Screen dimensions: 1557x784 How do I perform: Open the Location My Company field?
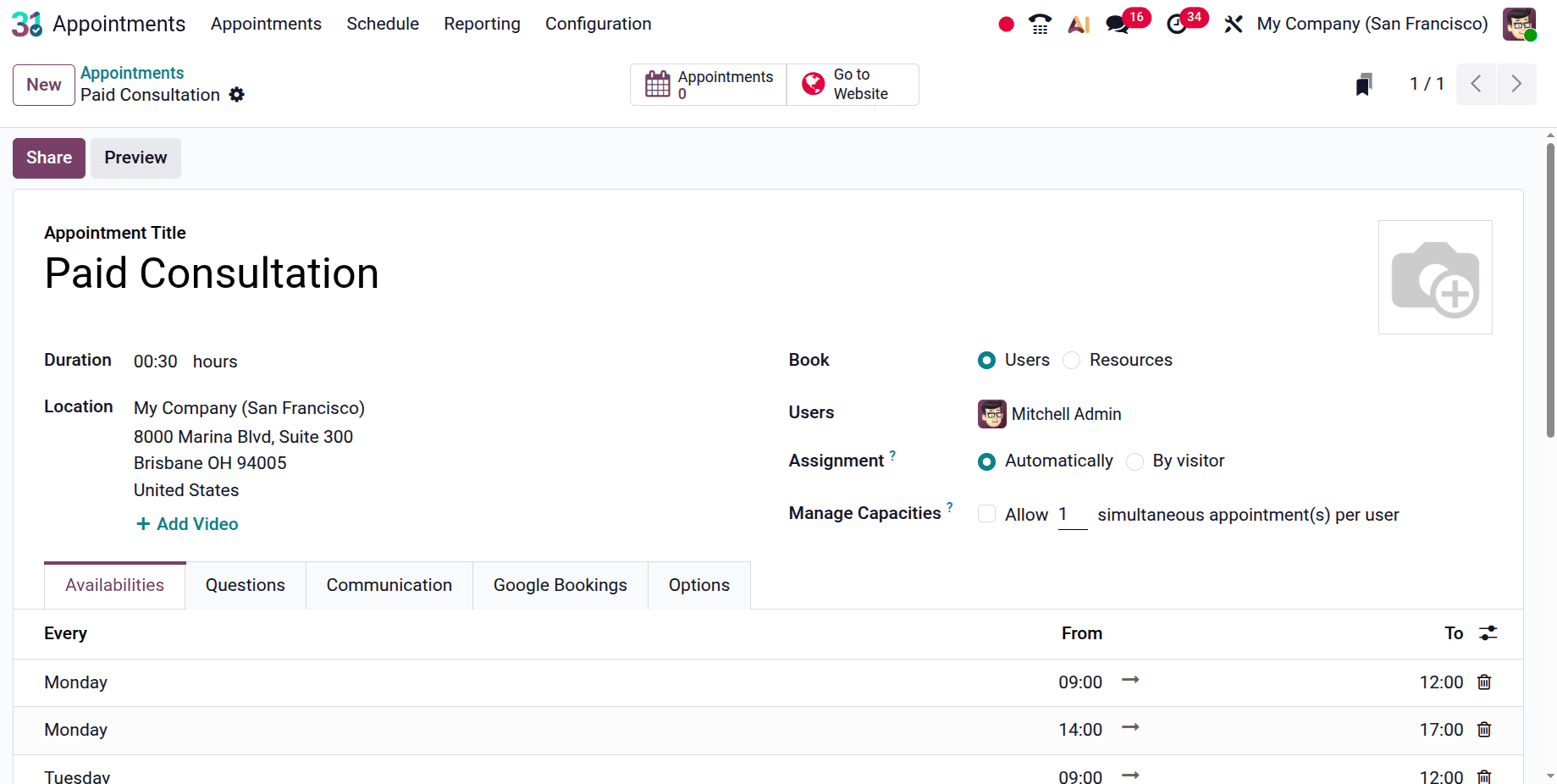(x=249, y=408)
